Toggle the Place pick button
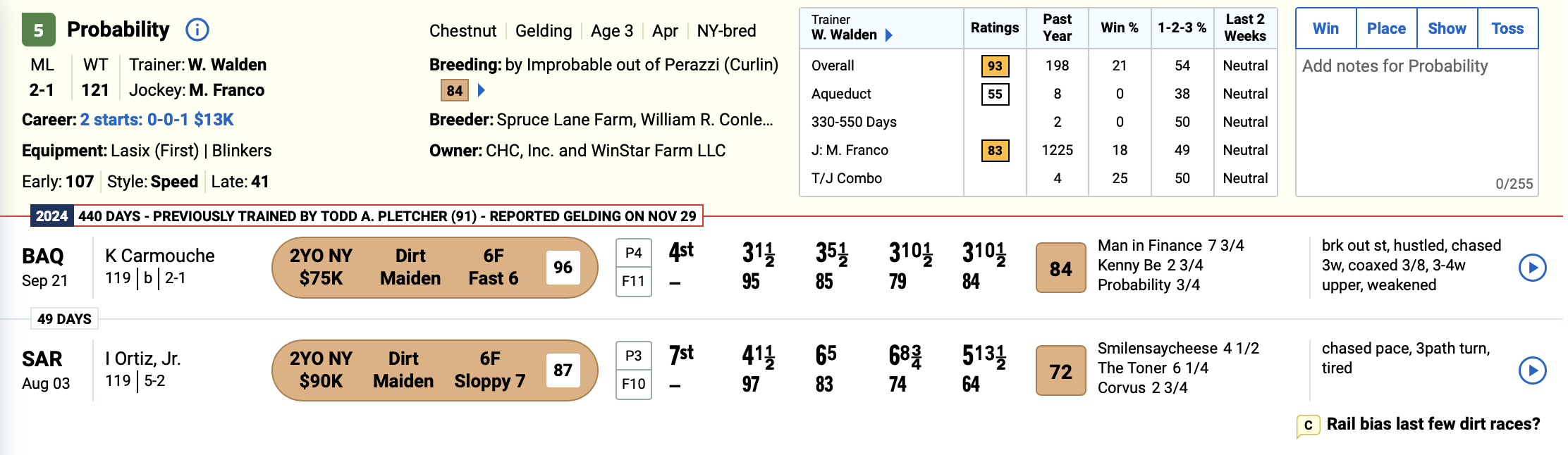 [1386, 29]
